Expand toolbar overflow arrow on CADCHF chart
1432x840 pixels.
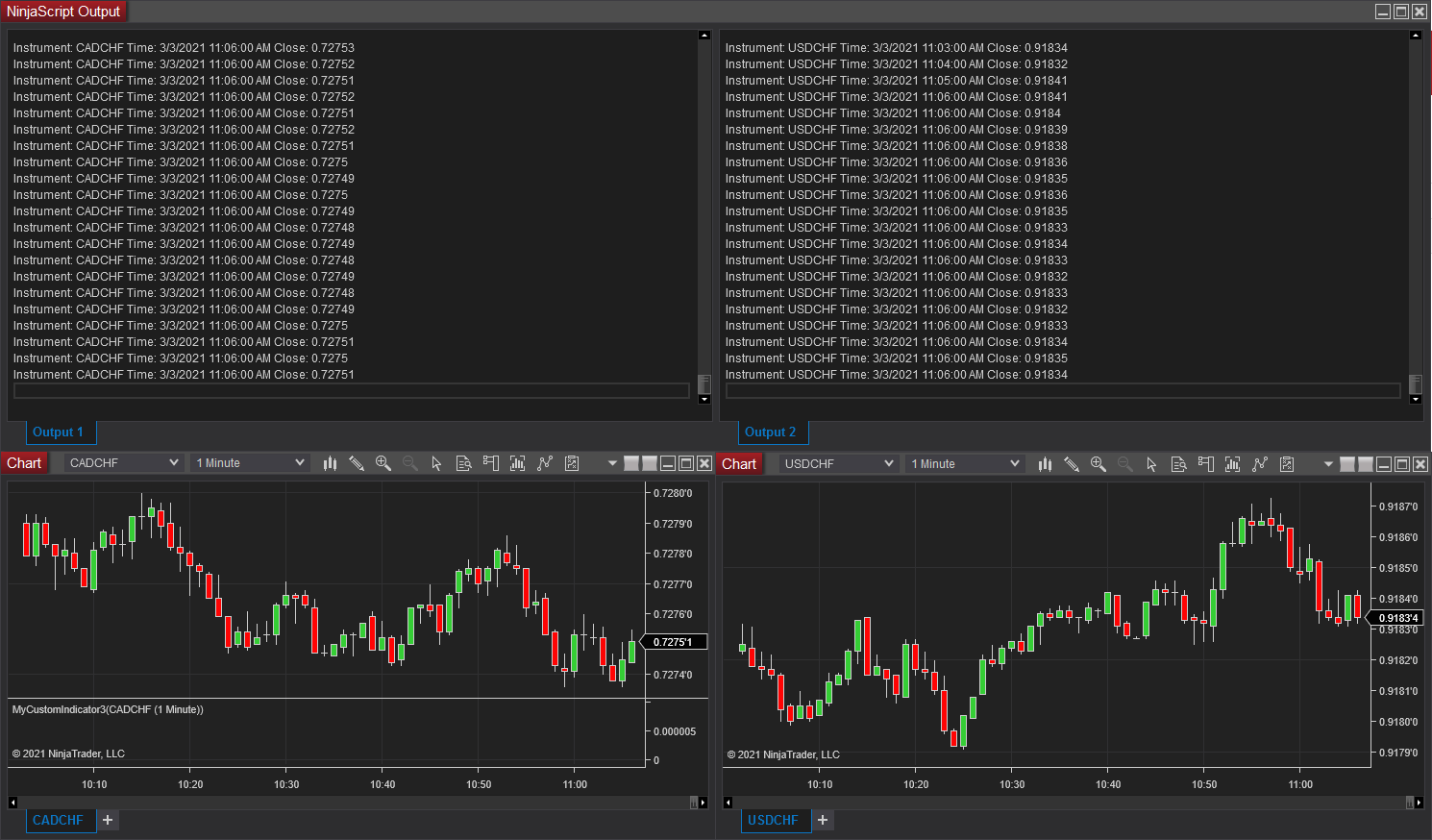612,463
